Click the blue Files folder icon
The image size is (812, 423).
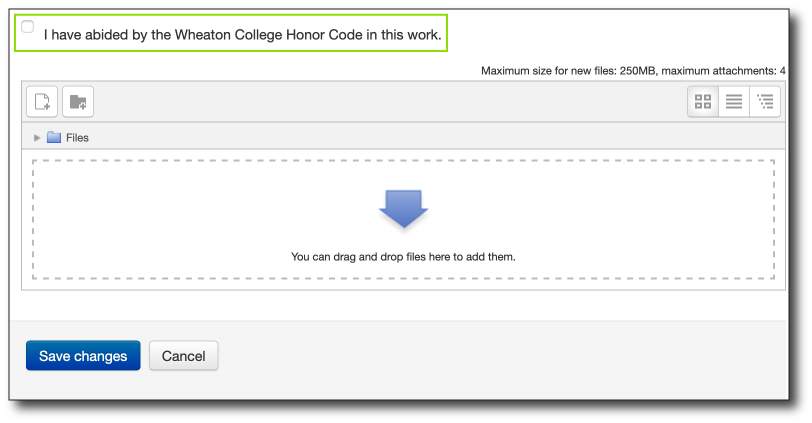coord(54,137)
